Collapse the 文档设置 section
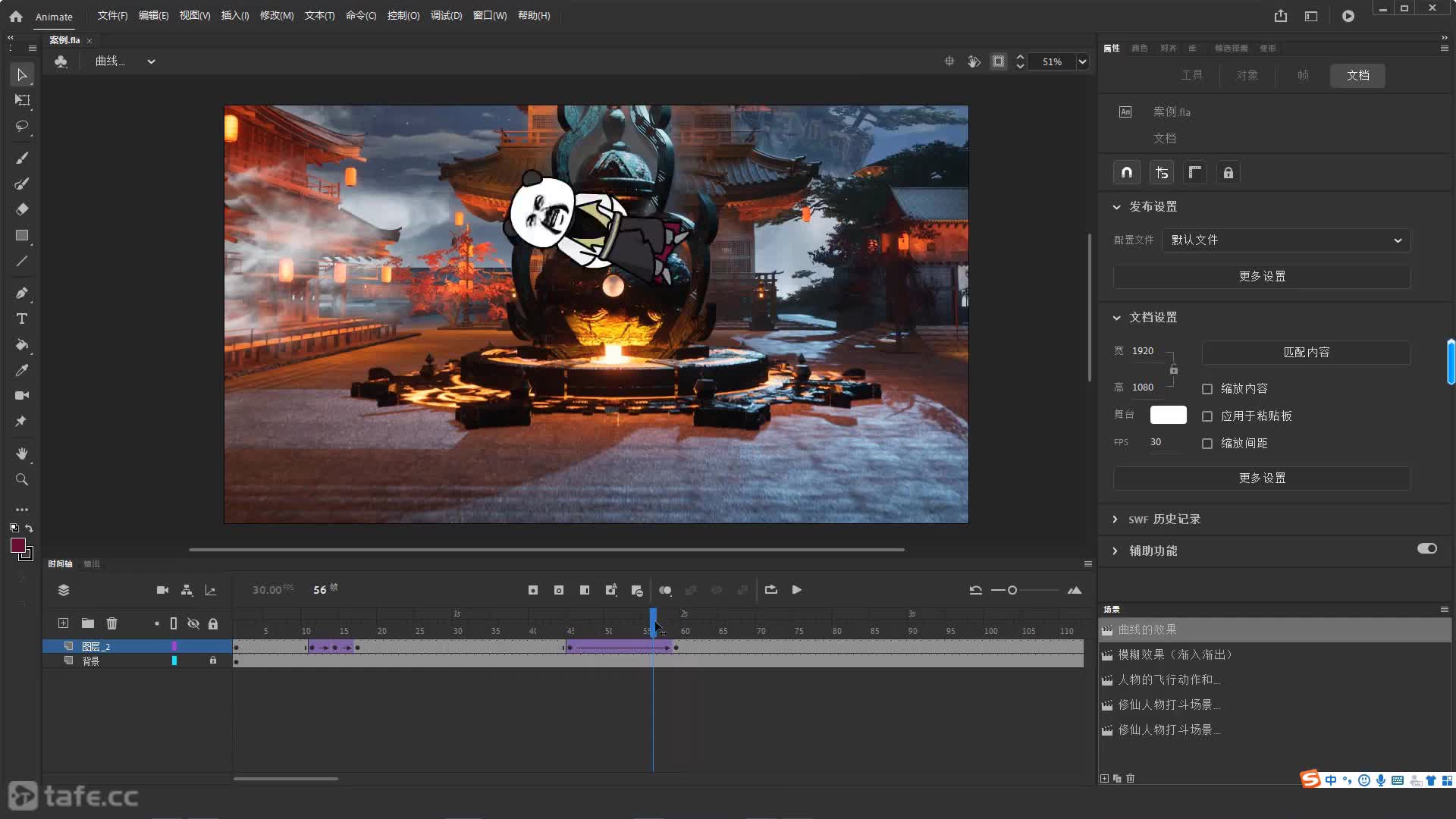This screenshot has height=819, width=1456. [1116, 318]
